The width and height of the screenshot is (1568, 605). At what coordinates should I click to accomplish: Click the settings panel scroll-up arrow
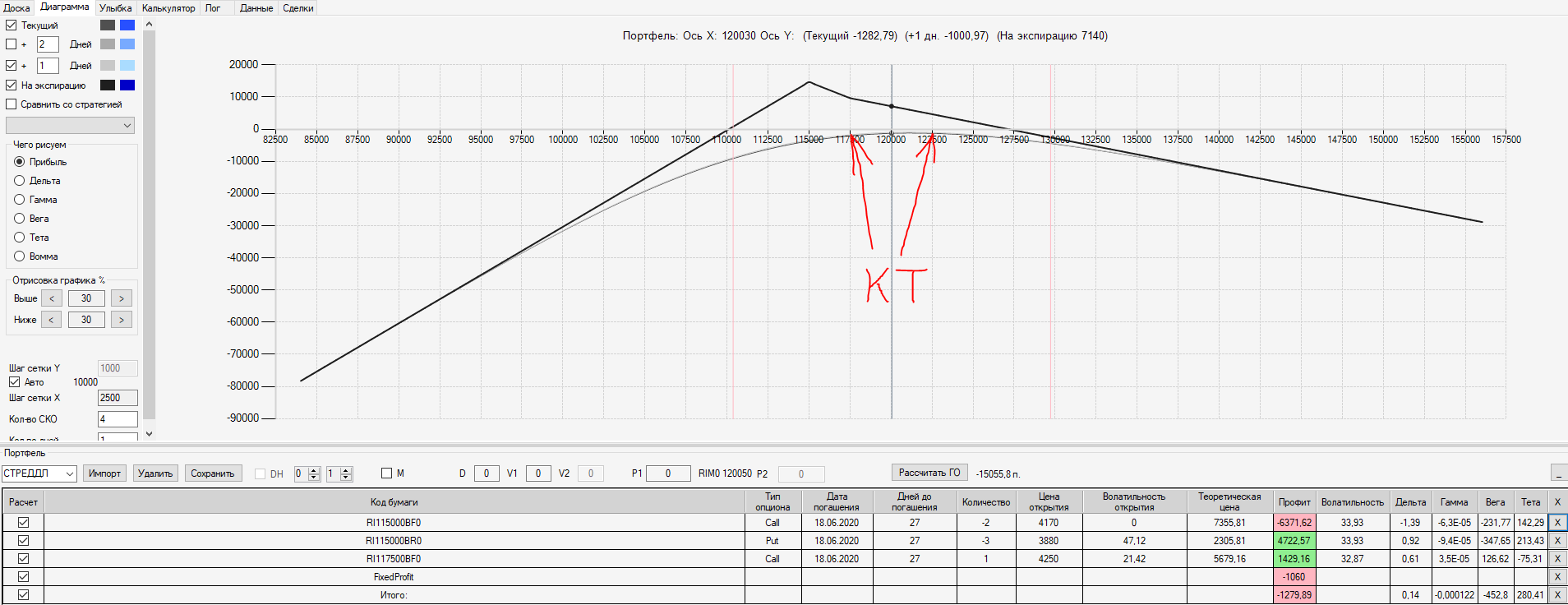coord(149,25)
